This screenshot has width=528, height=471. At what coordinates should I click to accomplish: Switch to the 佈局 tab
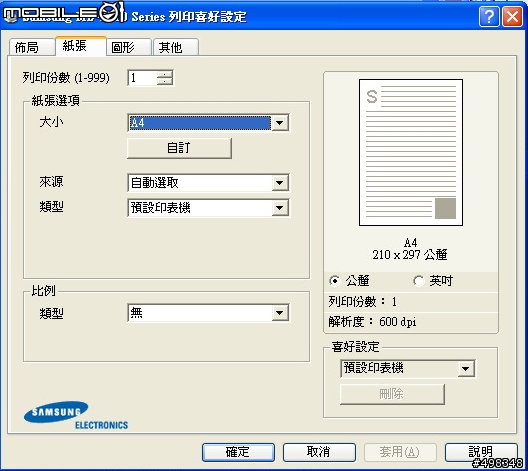point(32,47)
